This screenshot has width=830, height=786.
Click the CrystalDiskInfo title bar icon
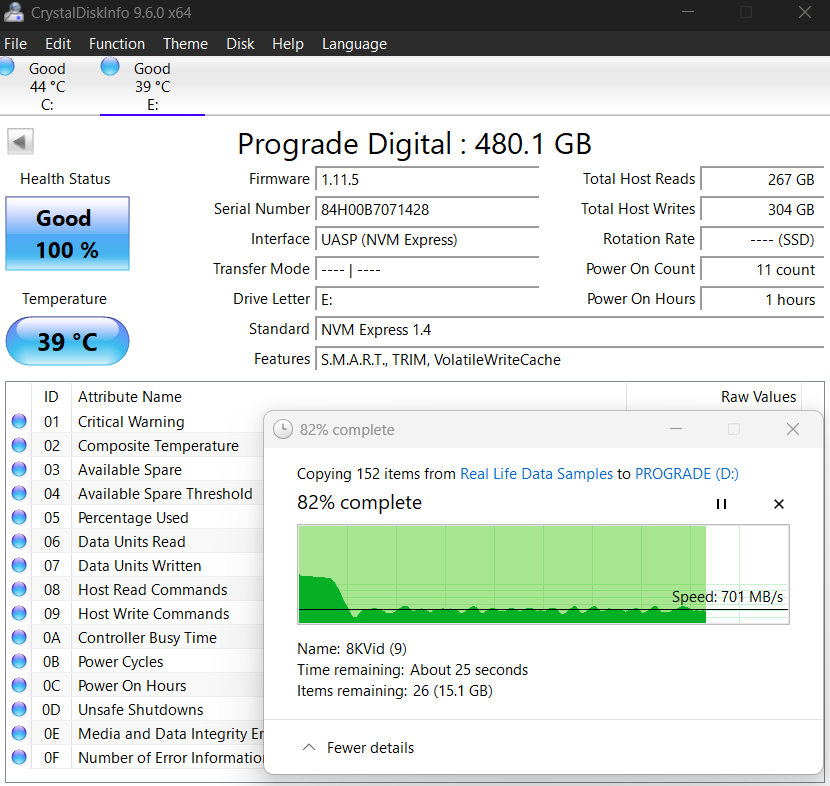click(x=14, y=13)
